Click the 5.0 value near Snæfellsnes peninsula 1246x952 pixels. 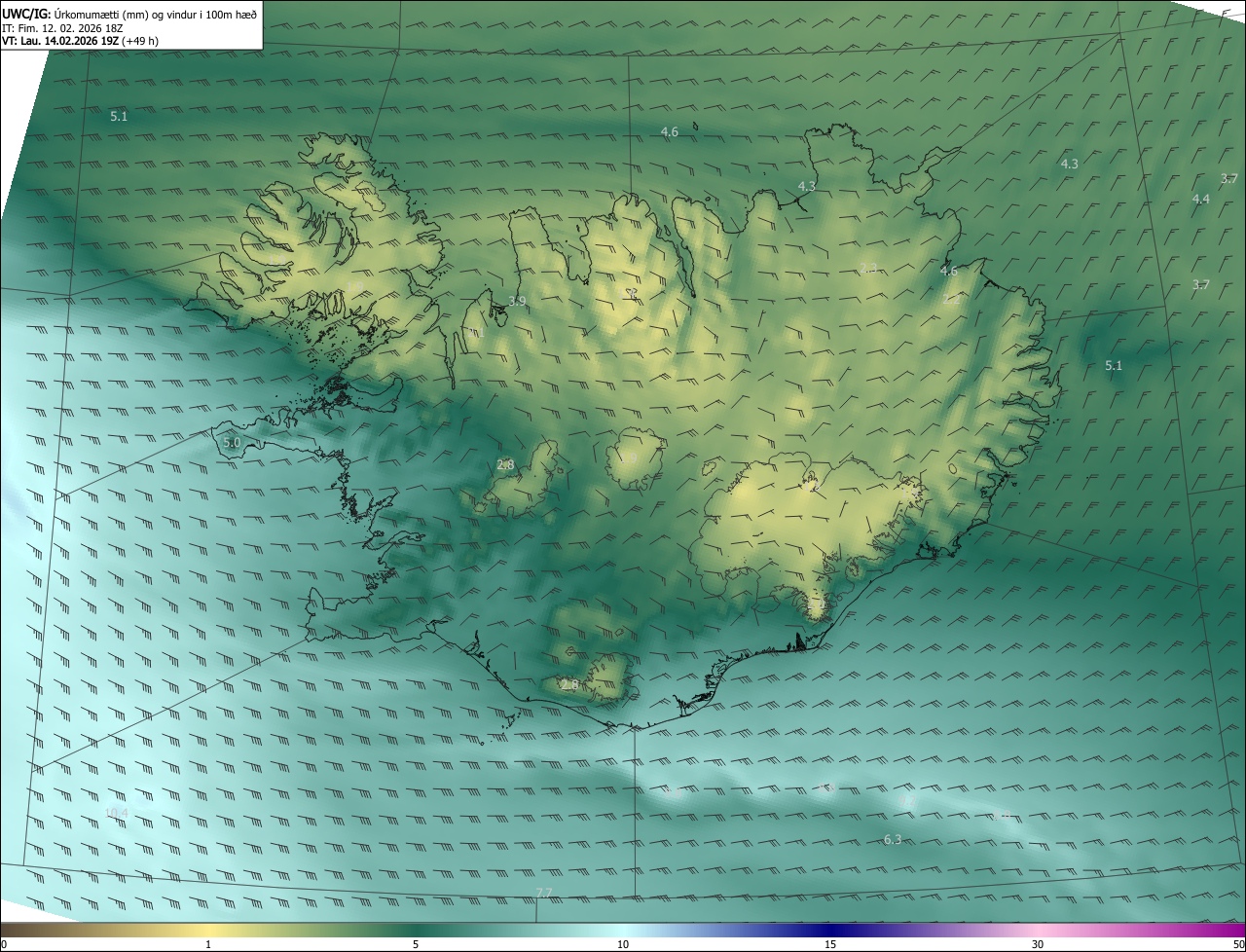[231, 442]
